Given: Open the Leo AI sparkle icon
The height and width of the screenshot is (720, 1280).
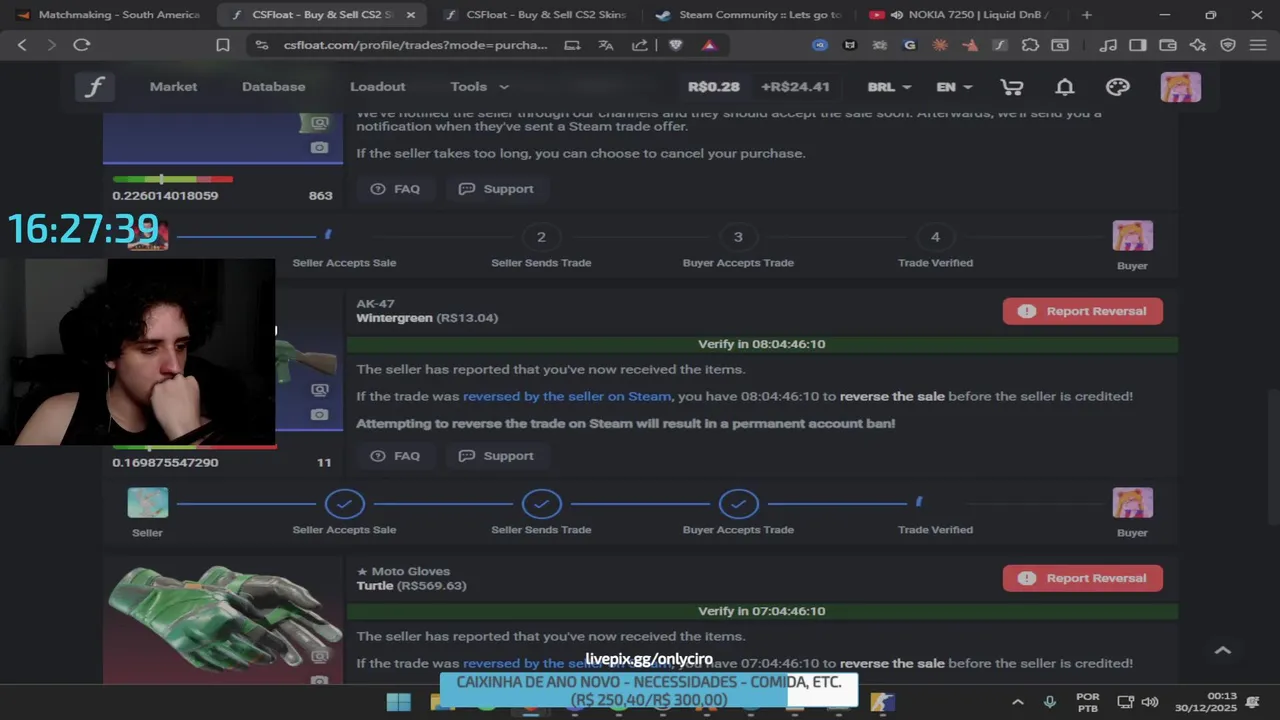Looking at the screenshot, I should coord(1198,45).
